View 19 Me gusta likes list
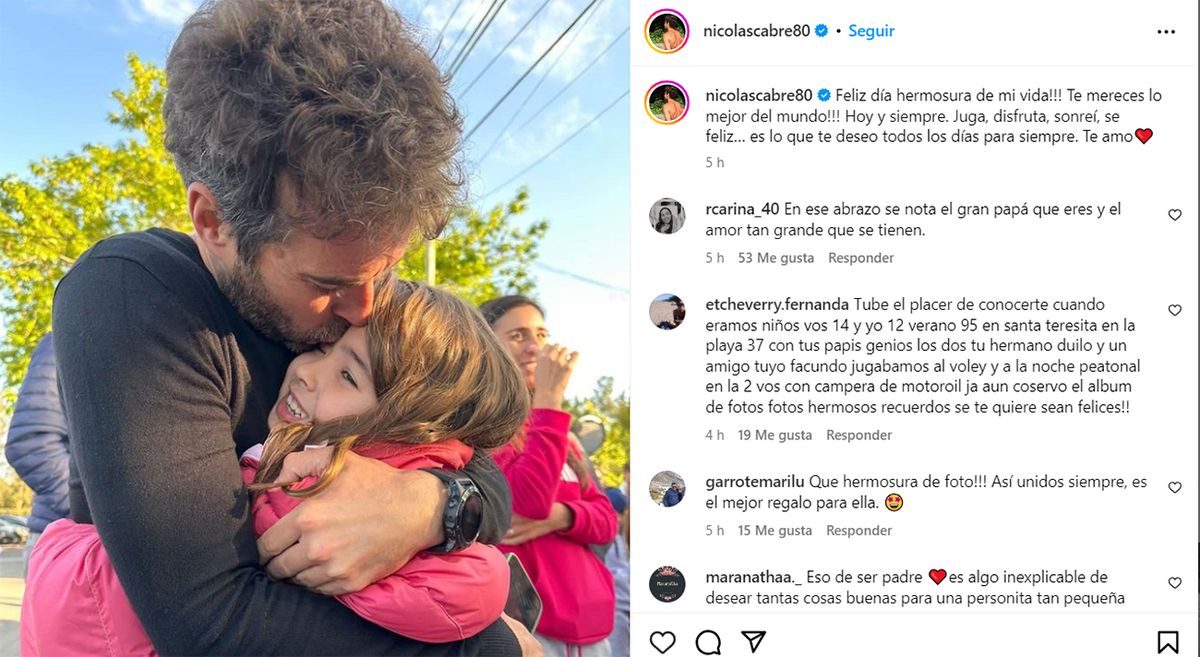 point(775,435)
